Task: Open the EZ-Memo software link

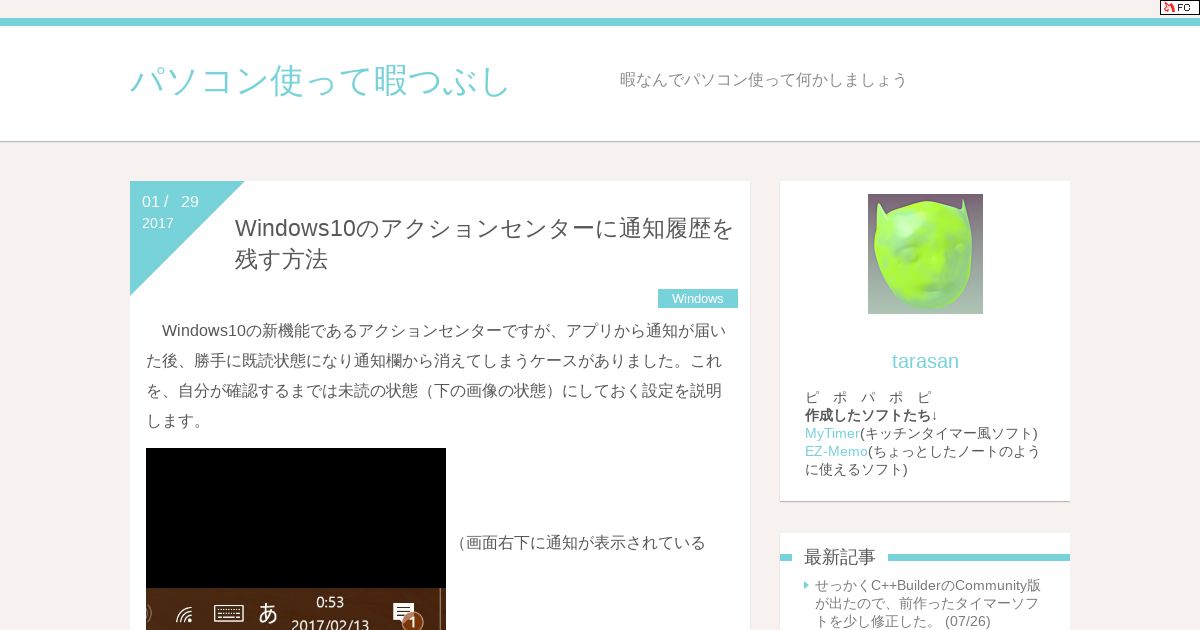Action: [836, 451]
